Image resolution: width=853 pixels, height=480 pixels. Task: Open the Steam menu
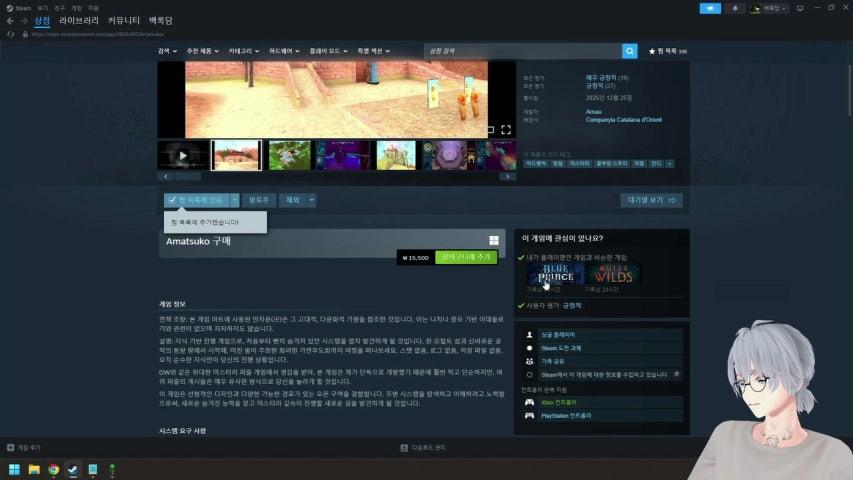pyautogui.click(x=18, y=8)
